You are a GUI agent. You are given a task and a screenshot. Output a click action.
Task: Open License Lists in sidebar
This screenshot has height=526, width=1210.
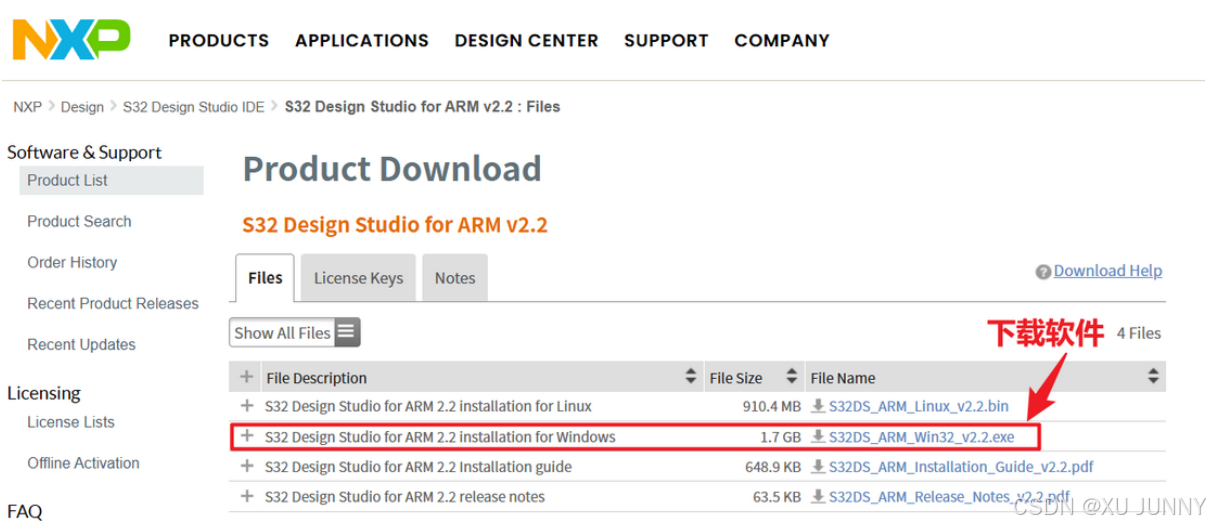pyautogui.click(x=71, y=422)
